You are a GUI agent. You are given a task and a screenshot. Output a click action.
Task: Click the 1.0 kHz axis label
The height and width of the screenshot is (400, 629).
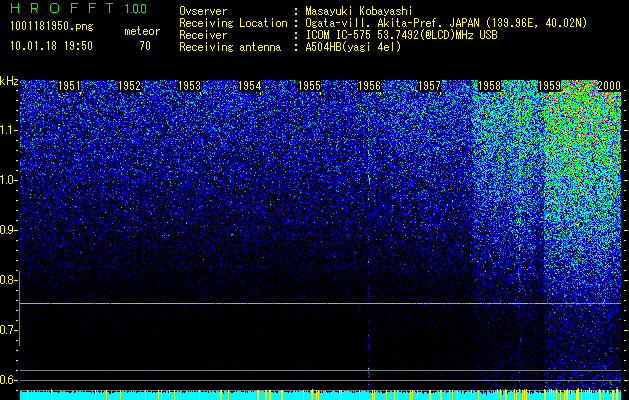click(x=7, y=180)
